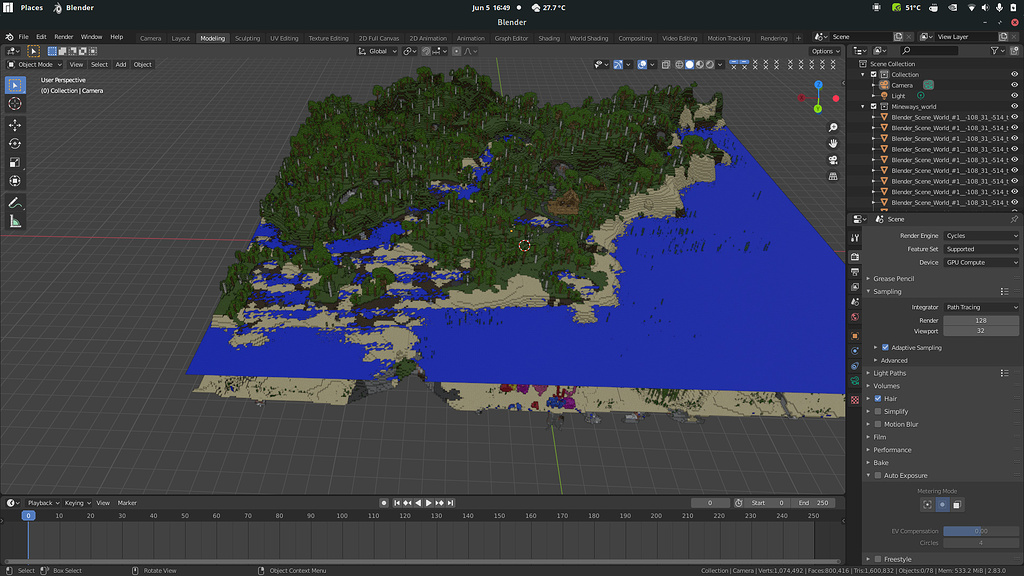Switch perspective/orthographic with grid icon
The height and width of the screenshot is (576, 1024).
[x=833, y=176]
